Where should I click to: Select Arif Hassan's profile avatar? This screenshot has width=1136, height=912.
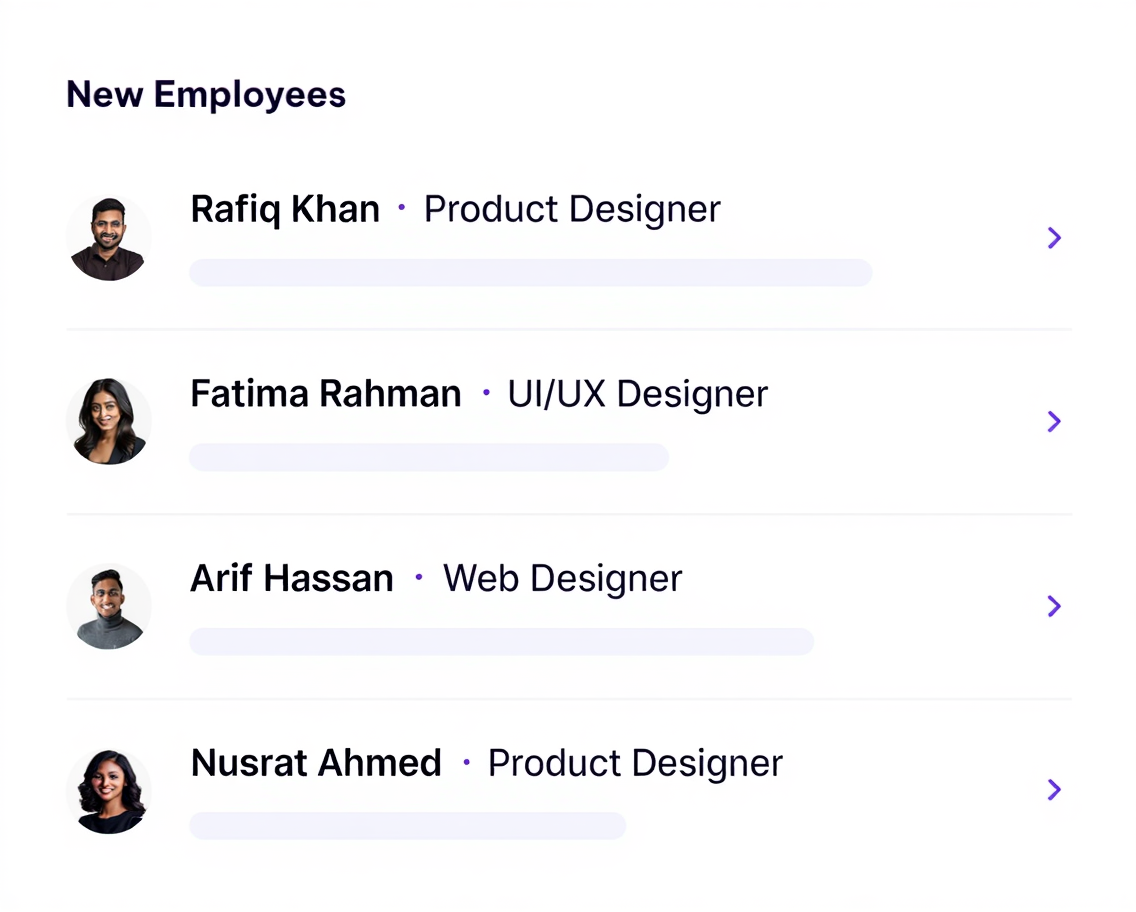(109, 606)
